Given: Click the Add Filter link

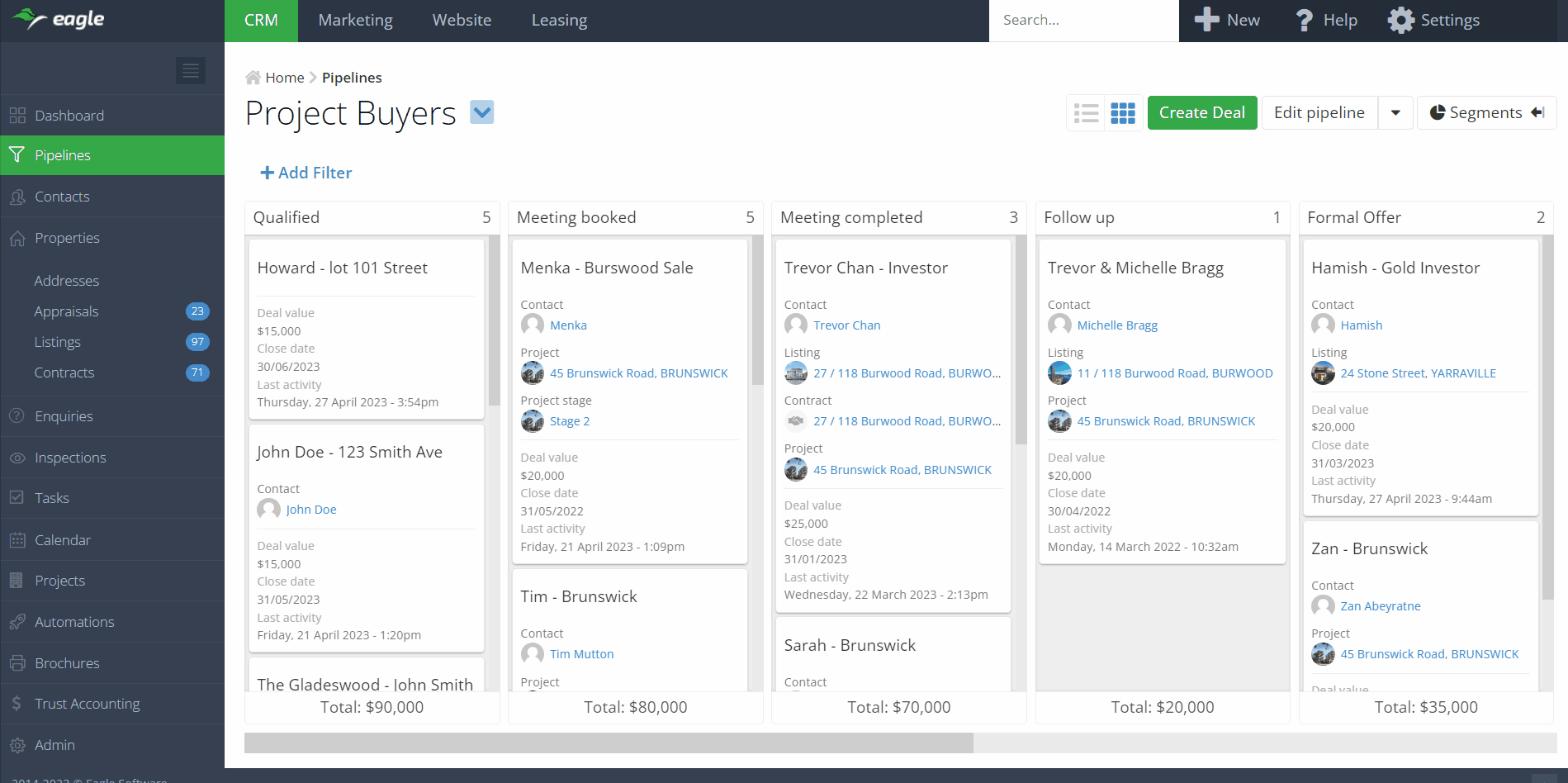Looking at the screenshot, I should 306,173.
